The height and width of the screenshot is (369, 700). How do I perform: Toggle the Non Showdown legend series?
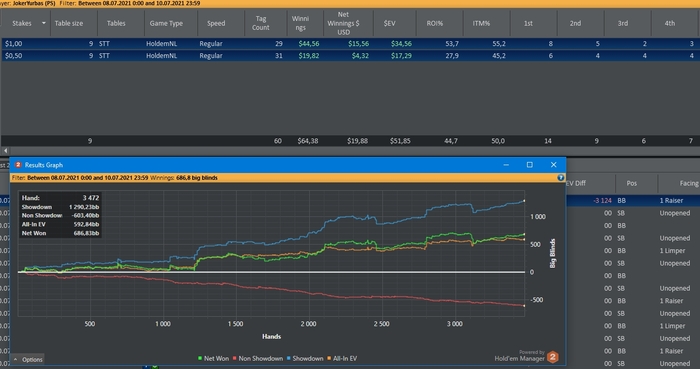(x=258, y=358)
